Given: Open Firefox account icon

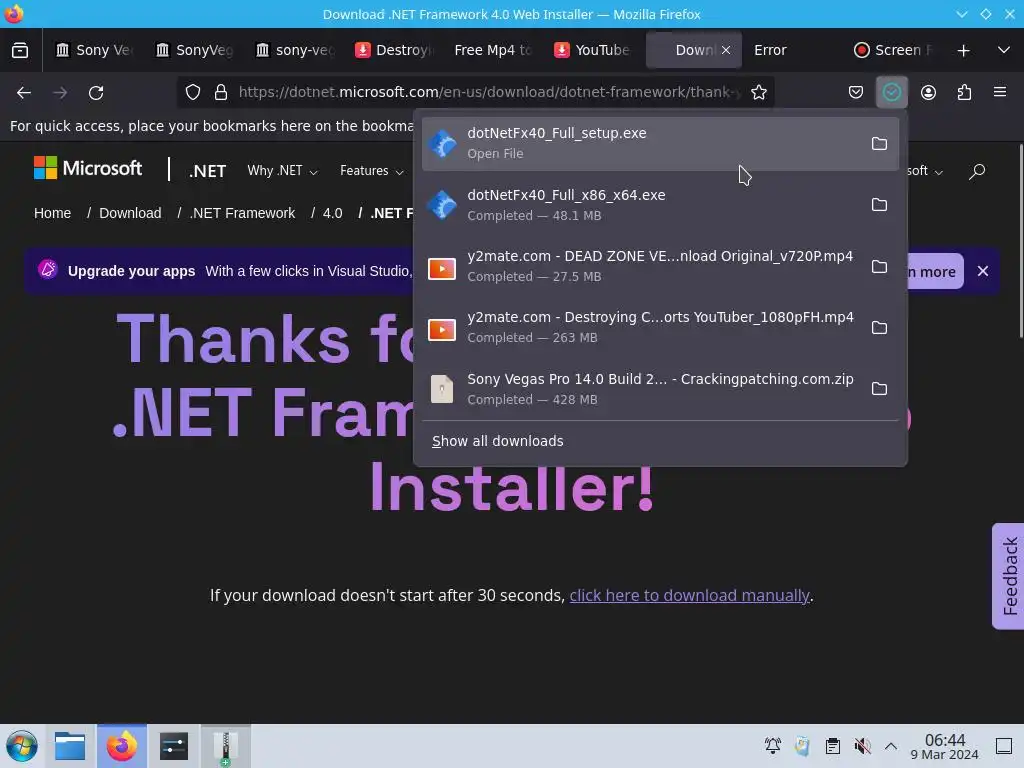Looking at the screenshot, I should [x=928, y=92].
